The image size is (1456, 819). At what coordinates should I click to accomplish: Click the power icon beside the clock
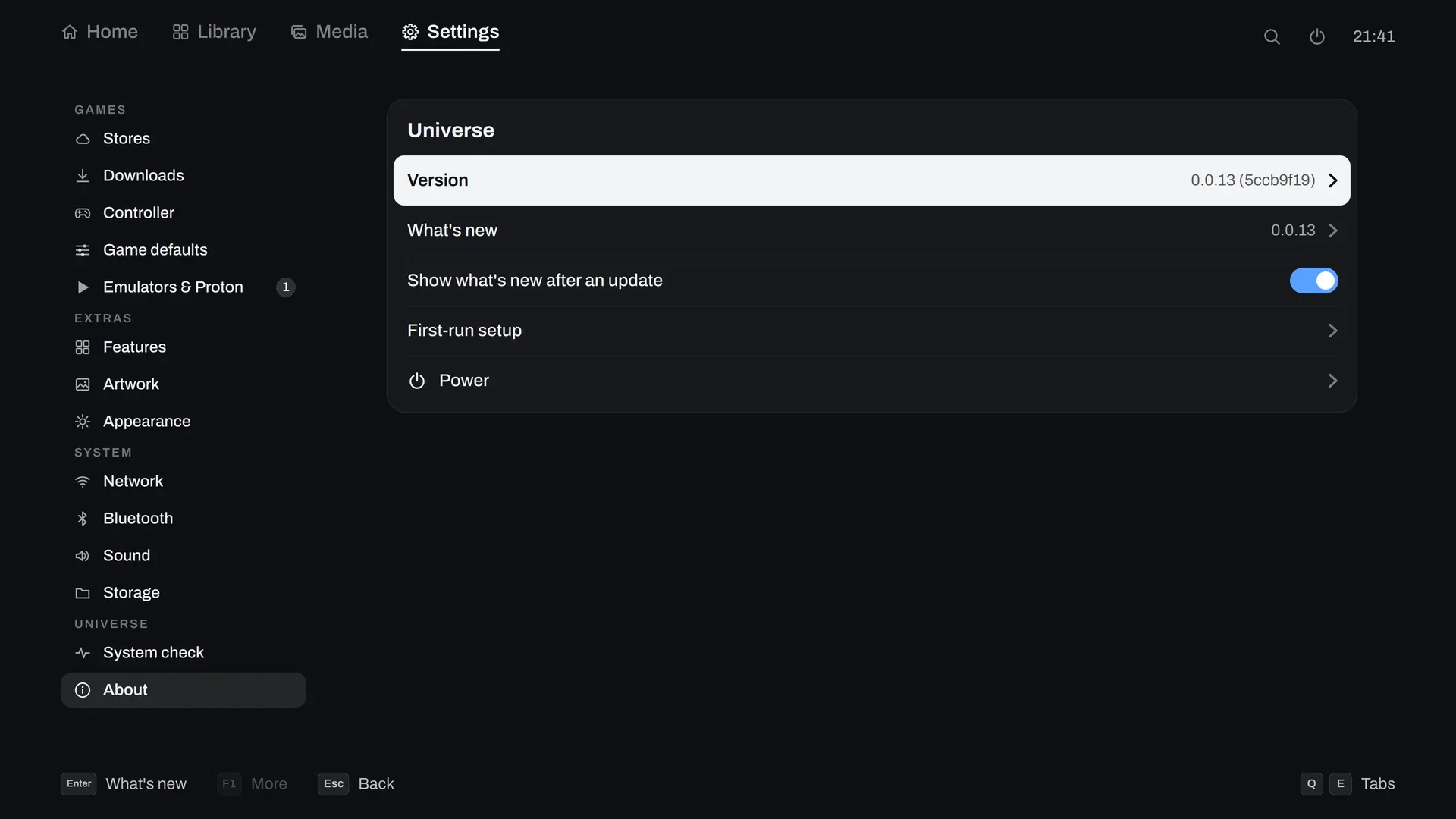pyautogui.click(x=1317, y=36)
